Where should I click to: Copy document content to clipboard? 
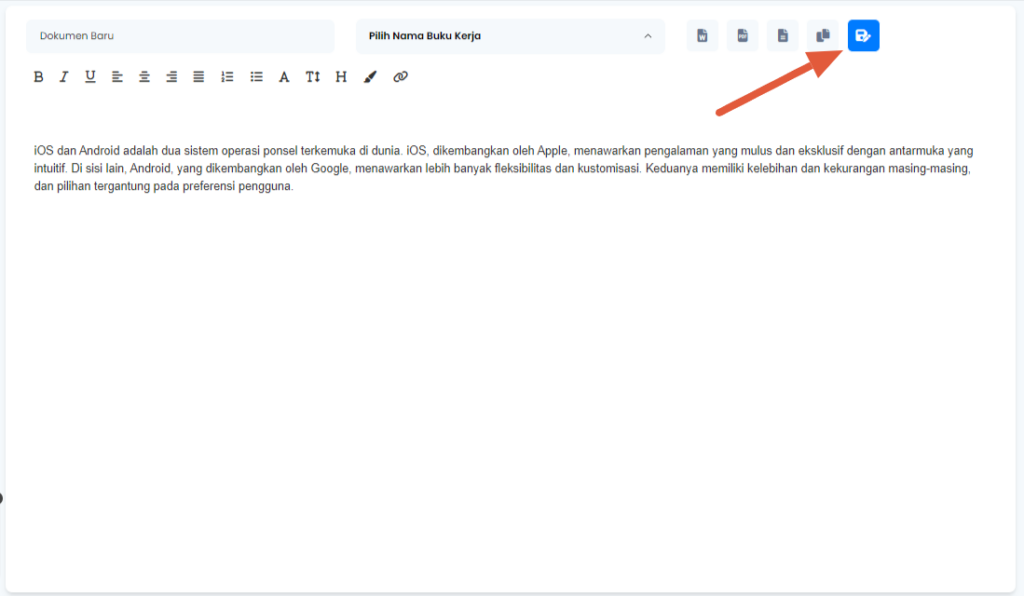tap(823, 36)
